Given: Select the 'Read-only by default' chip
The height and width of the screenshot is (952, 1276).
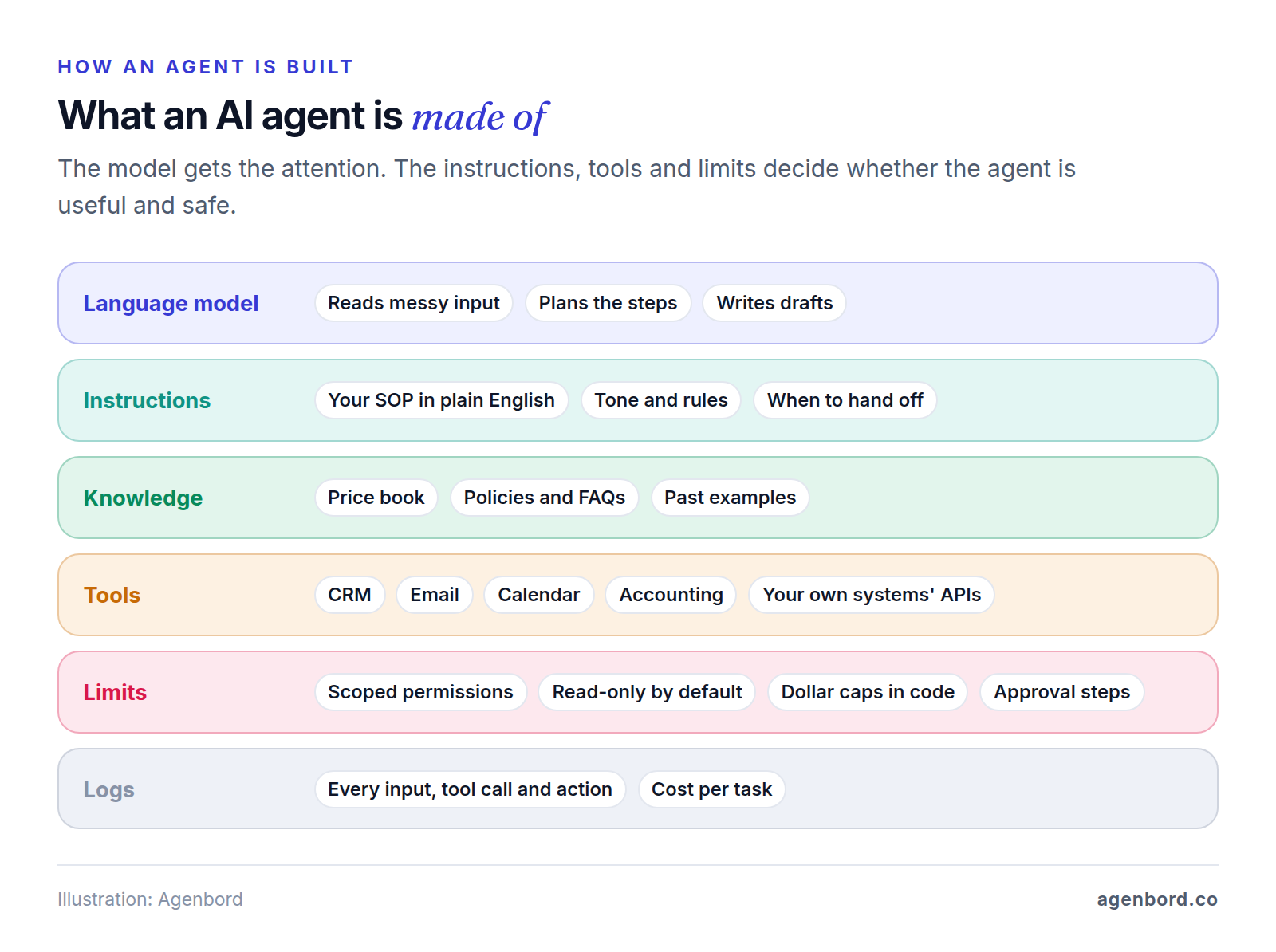Looking at the screenshot, I should [x=647, y=692].
